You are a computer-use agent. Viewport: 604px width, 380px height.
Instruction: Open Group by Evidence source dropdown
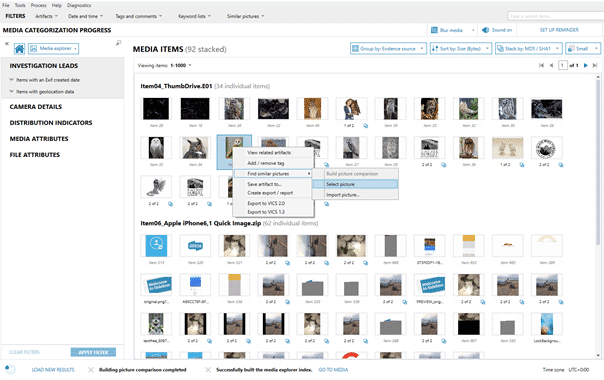(388, 49)
